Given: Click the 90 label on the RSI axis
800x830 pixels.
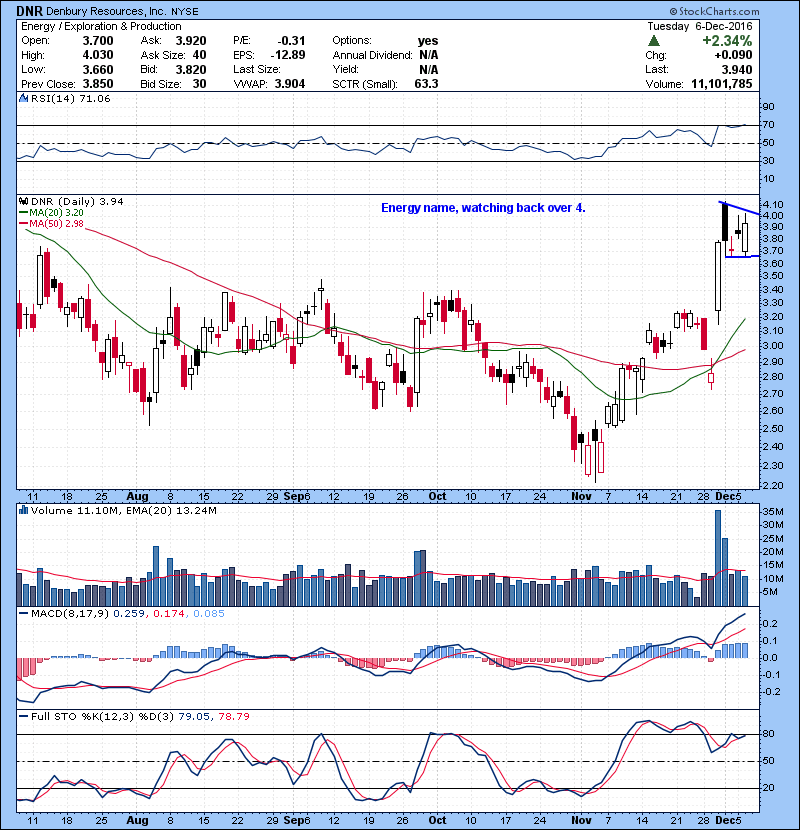Looking at the screenshot, I should 768,107.
